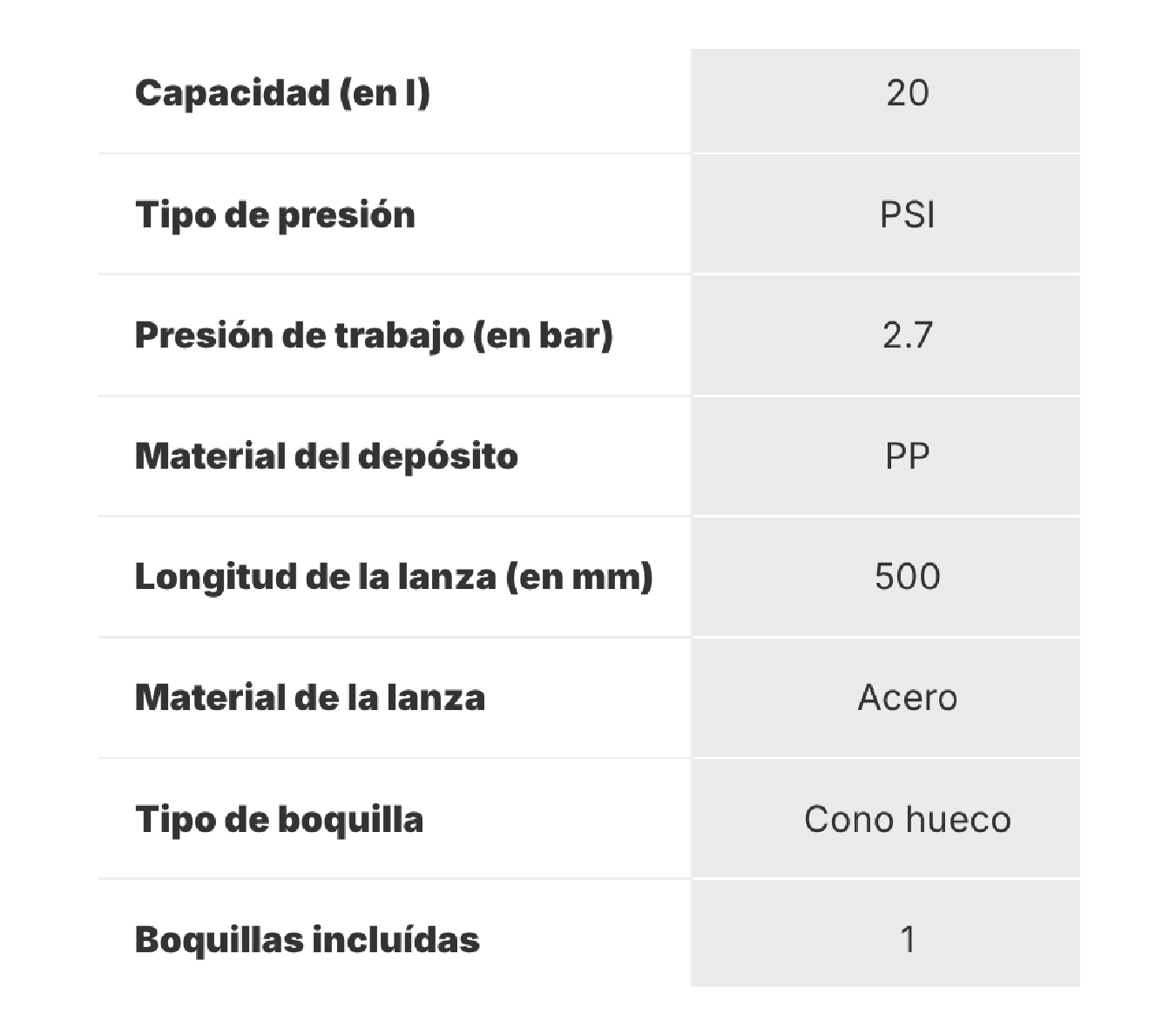
Task: Select the 500 lance length value
Action: [x=907, y=577]
